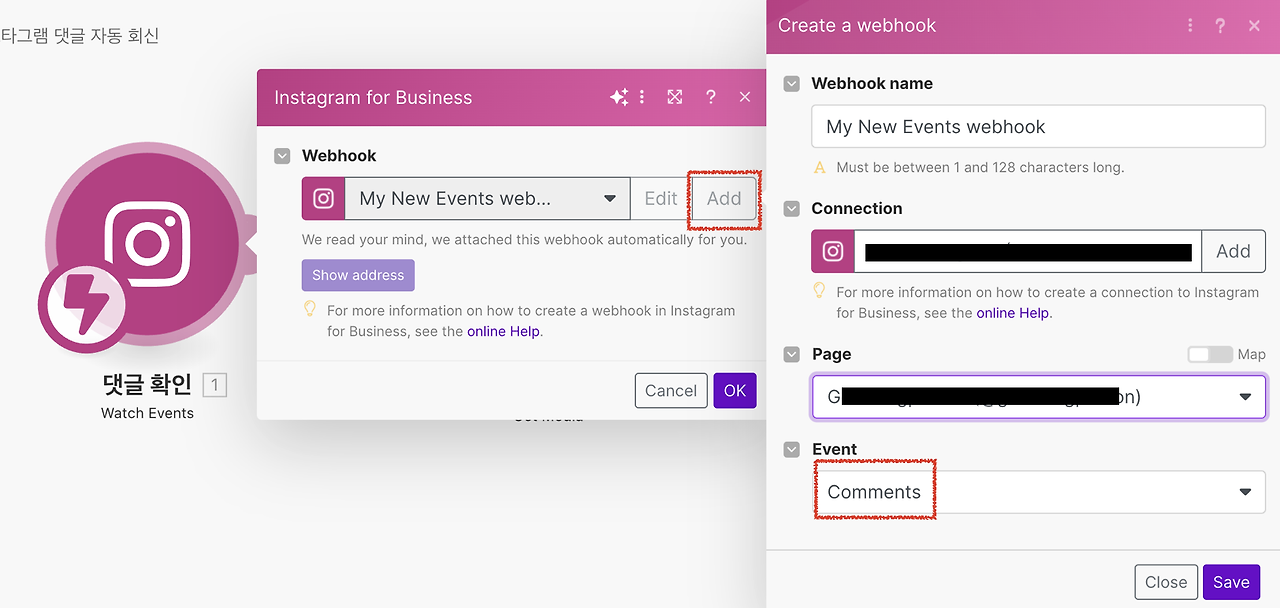The height and width of the screenshot is (608, 1280).
Task: Click the Show address button
Action: pos(358,276)
